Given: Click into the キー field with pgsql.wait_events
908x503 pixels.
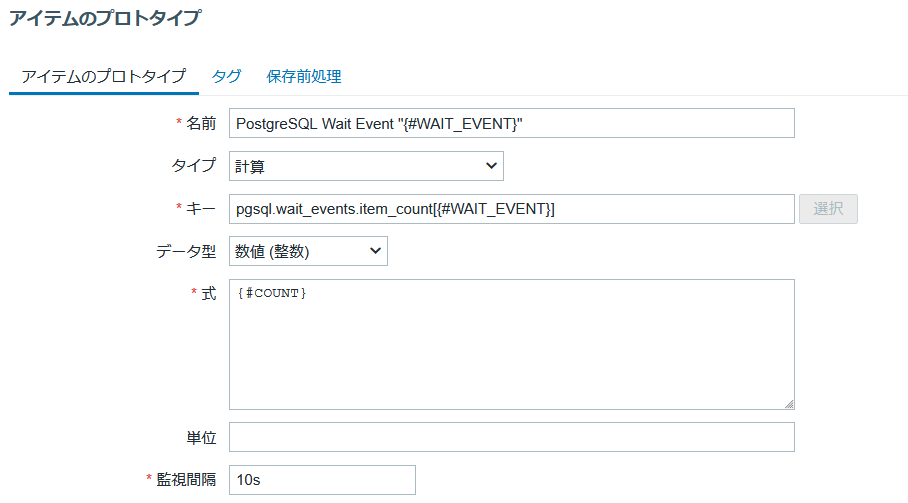Looking at the screenshot, I should coord(511,209).
